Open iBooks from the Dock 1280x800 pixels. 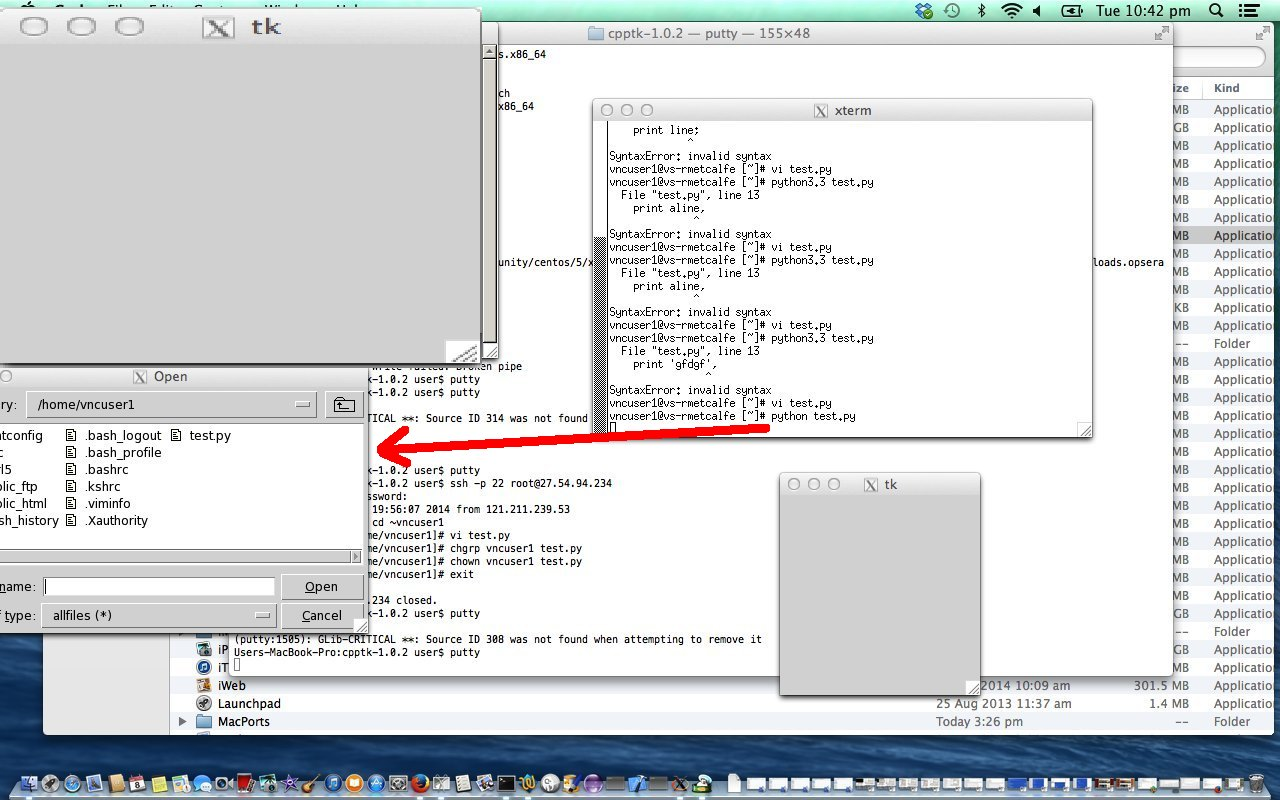(355, 783)
